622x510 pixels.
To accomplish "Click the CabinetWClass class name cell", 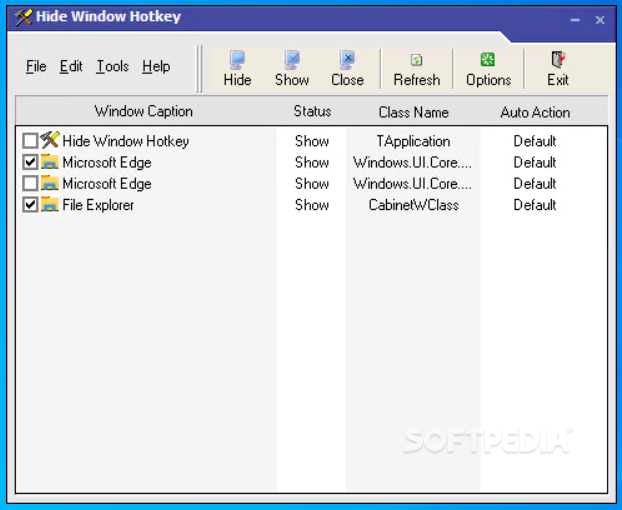I will [x=413, y=205].
